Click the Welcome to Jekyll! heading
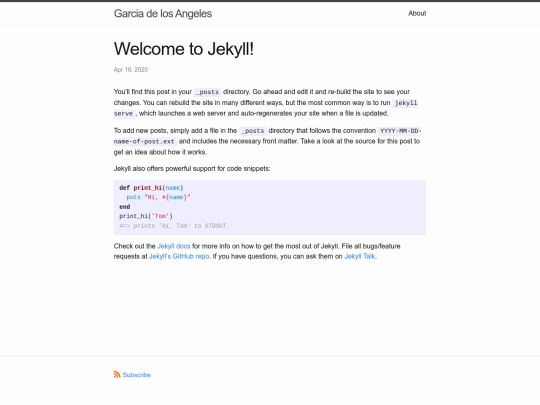The height and width of the screenshot is (405, 540). click(184, 49)
